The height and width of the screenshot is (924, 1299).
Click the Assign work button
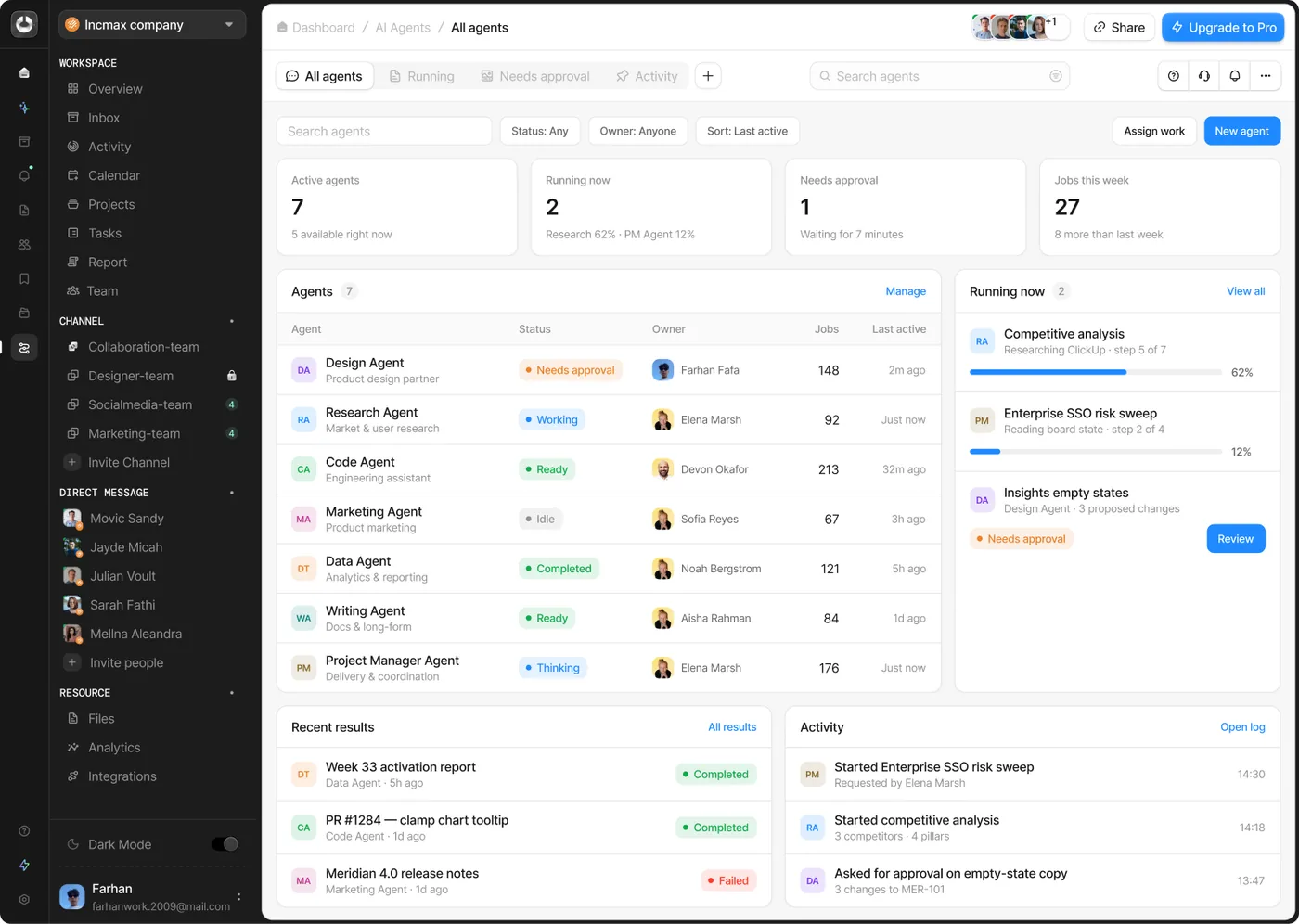(1154, 131)
